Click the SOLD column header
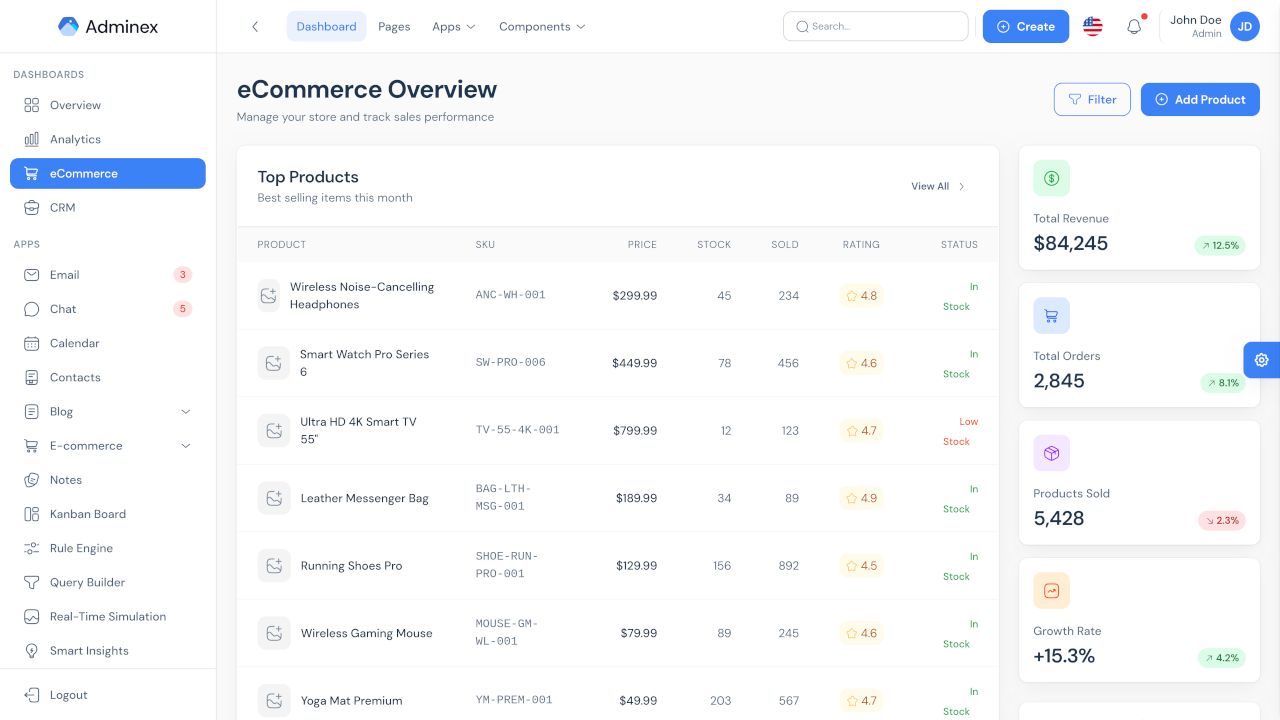This screenshot has width=1280, height=720. click(x=785, y=244)
